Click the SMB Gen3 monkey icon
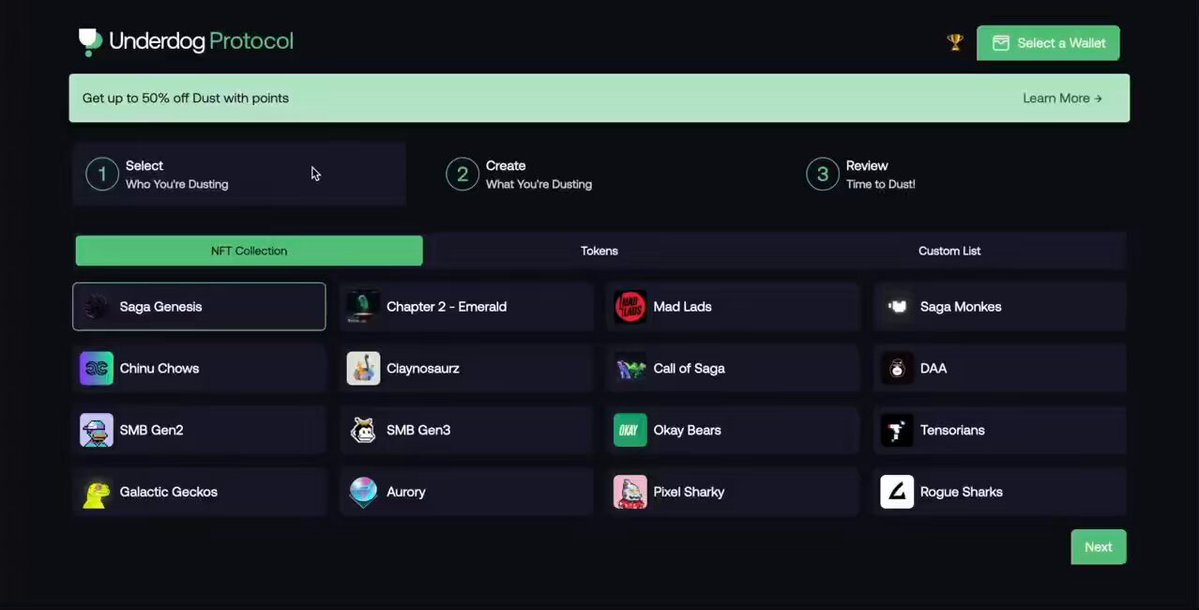The height and width of the screenshot is (610, 1199). coord(363,430)
